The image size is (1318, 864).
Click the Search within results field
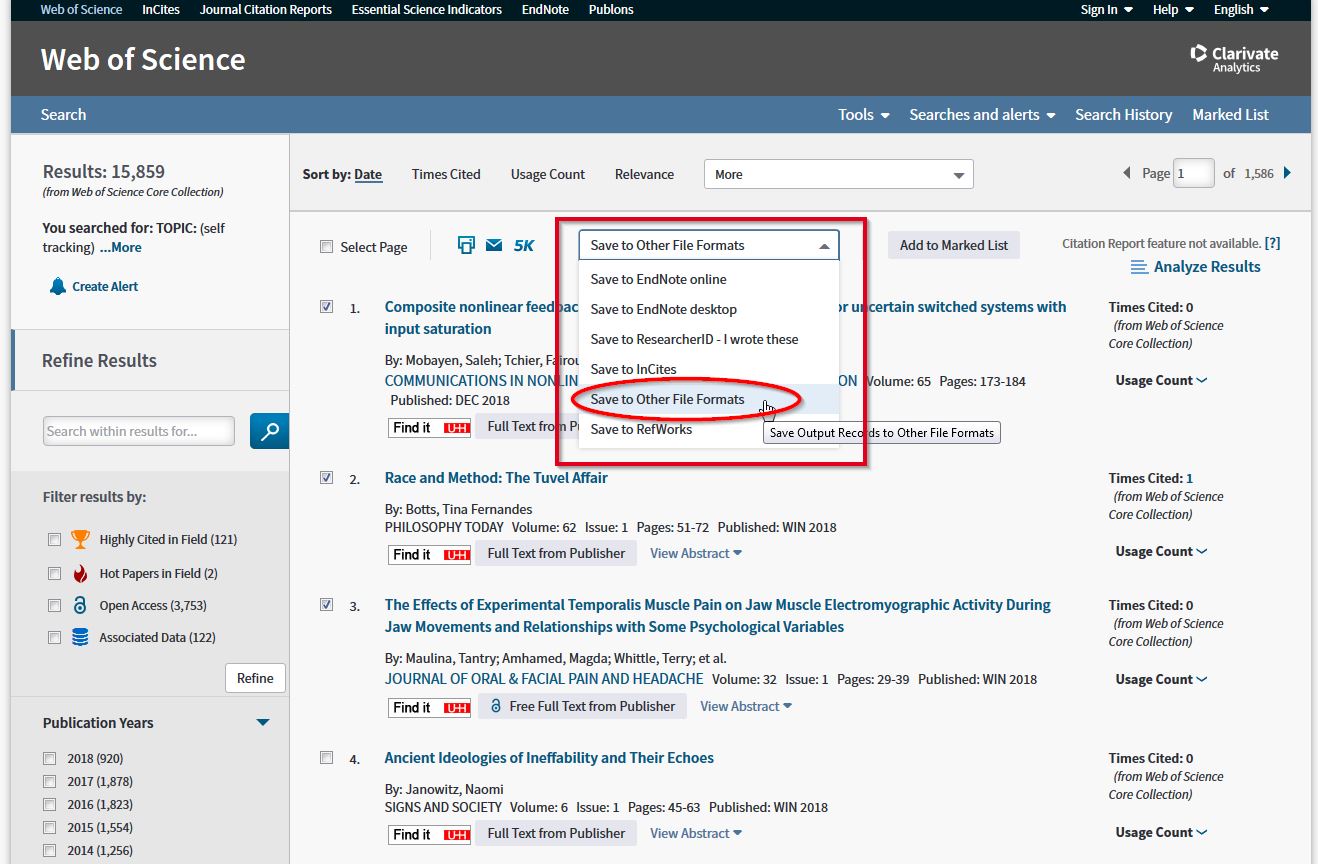[x=139, y=431]
